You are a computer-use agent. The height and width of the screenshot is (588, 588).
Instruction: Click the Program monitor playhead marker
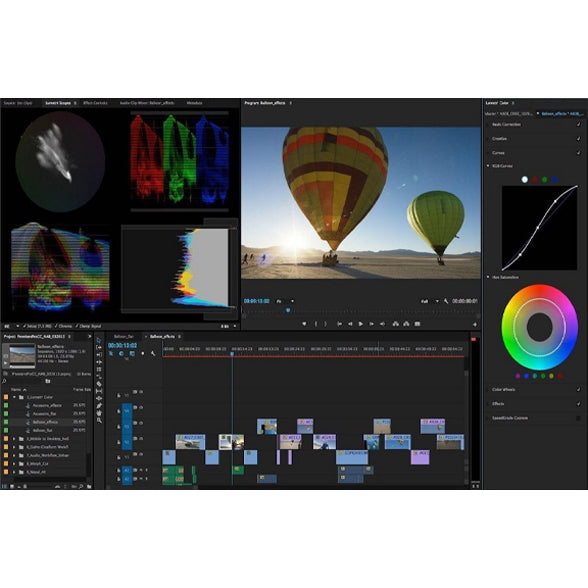(288, 310)
